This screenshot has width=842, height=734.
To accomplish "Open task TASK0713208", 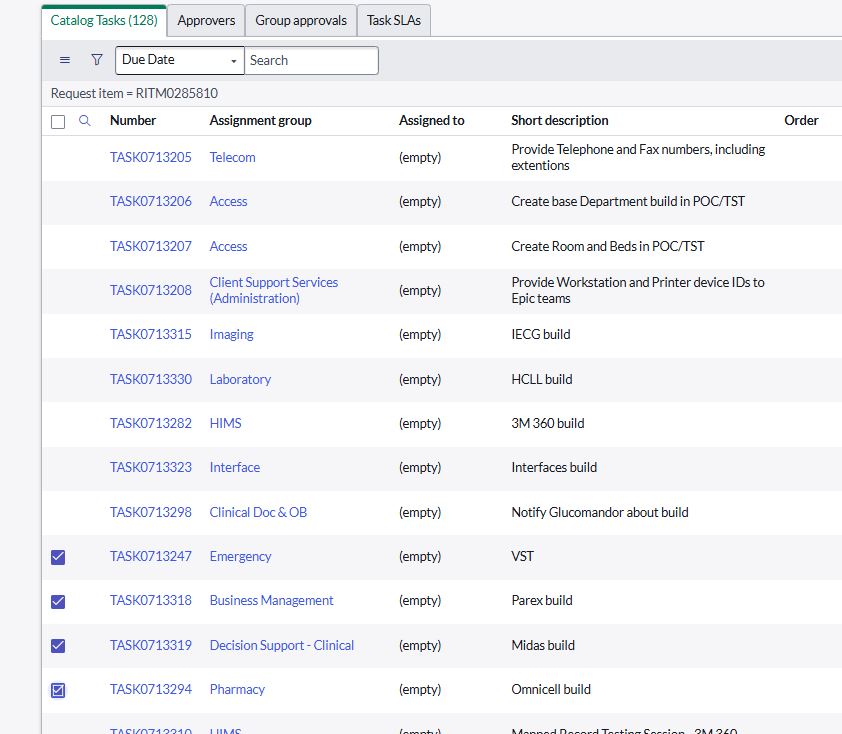I will (151, 290).
